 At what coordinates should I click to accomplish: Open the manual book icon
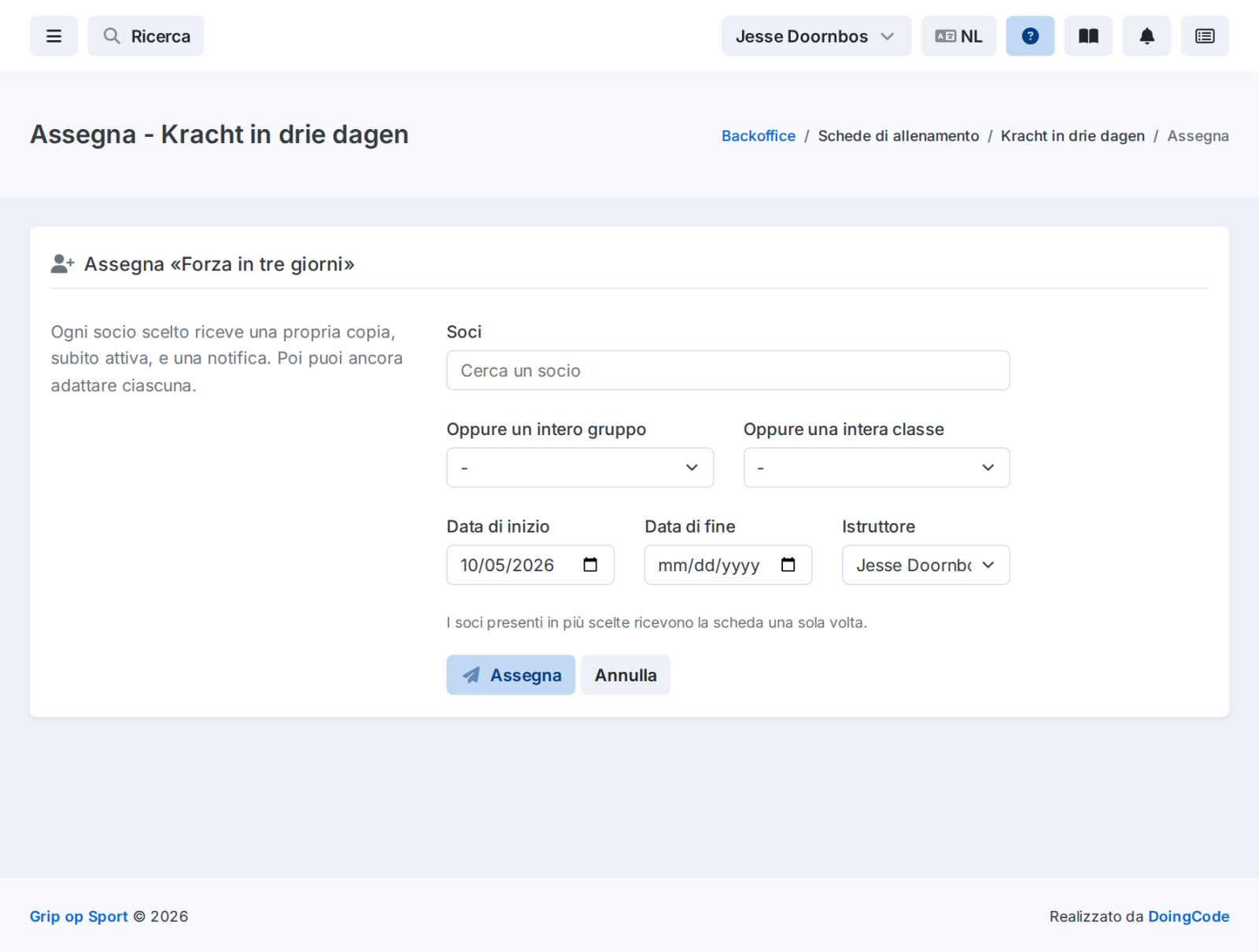pyautogui.click(x=1088, y=36)
